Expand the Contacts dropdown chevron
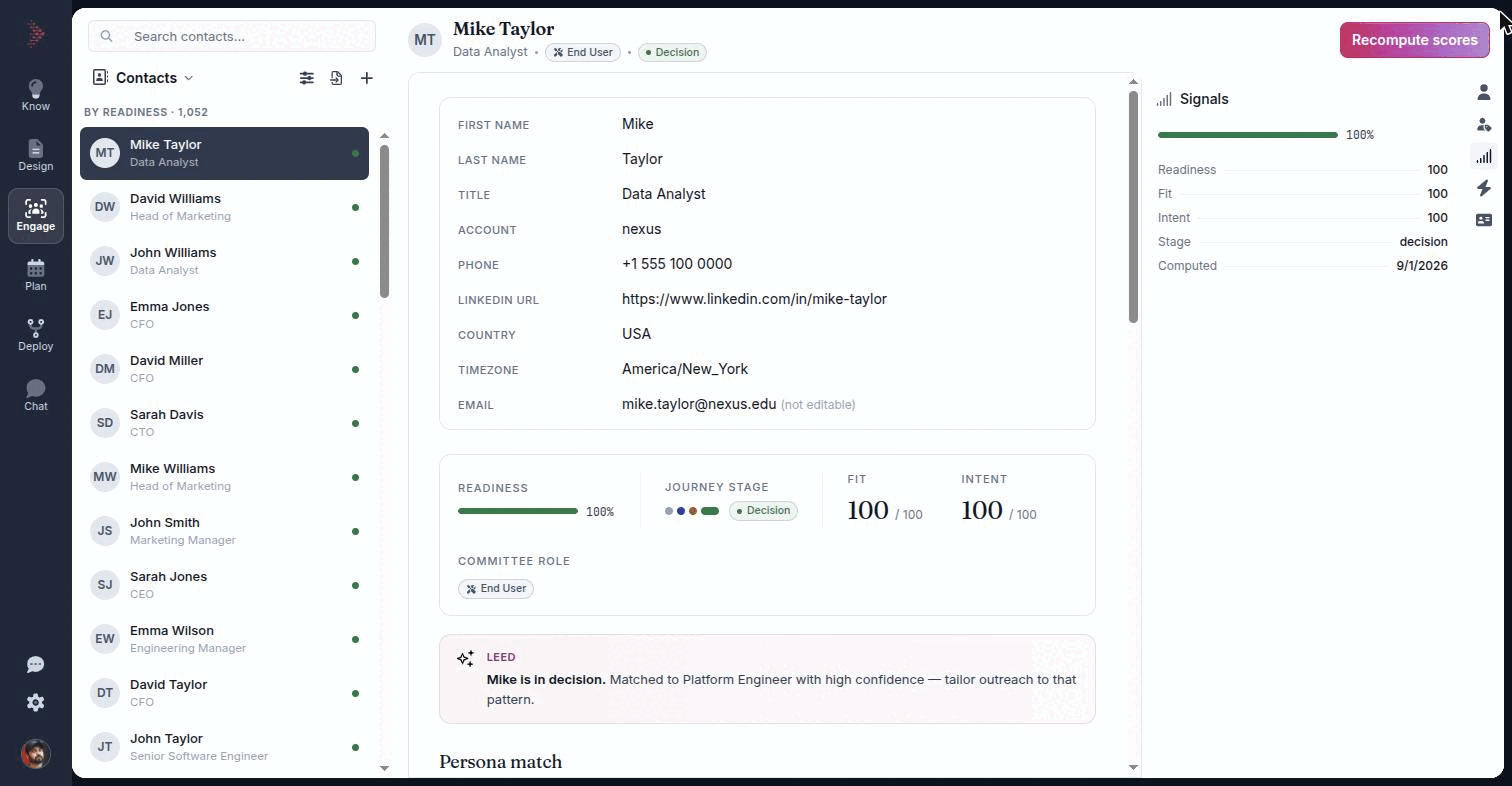The width and height of the screenshot is (1512, 786). [x=189, y=78]
